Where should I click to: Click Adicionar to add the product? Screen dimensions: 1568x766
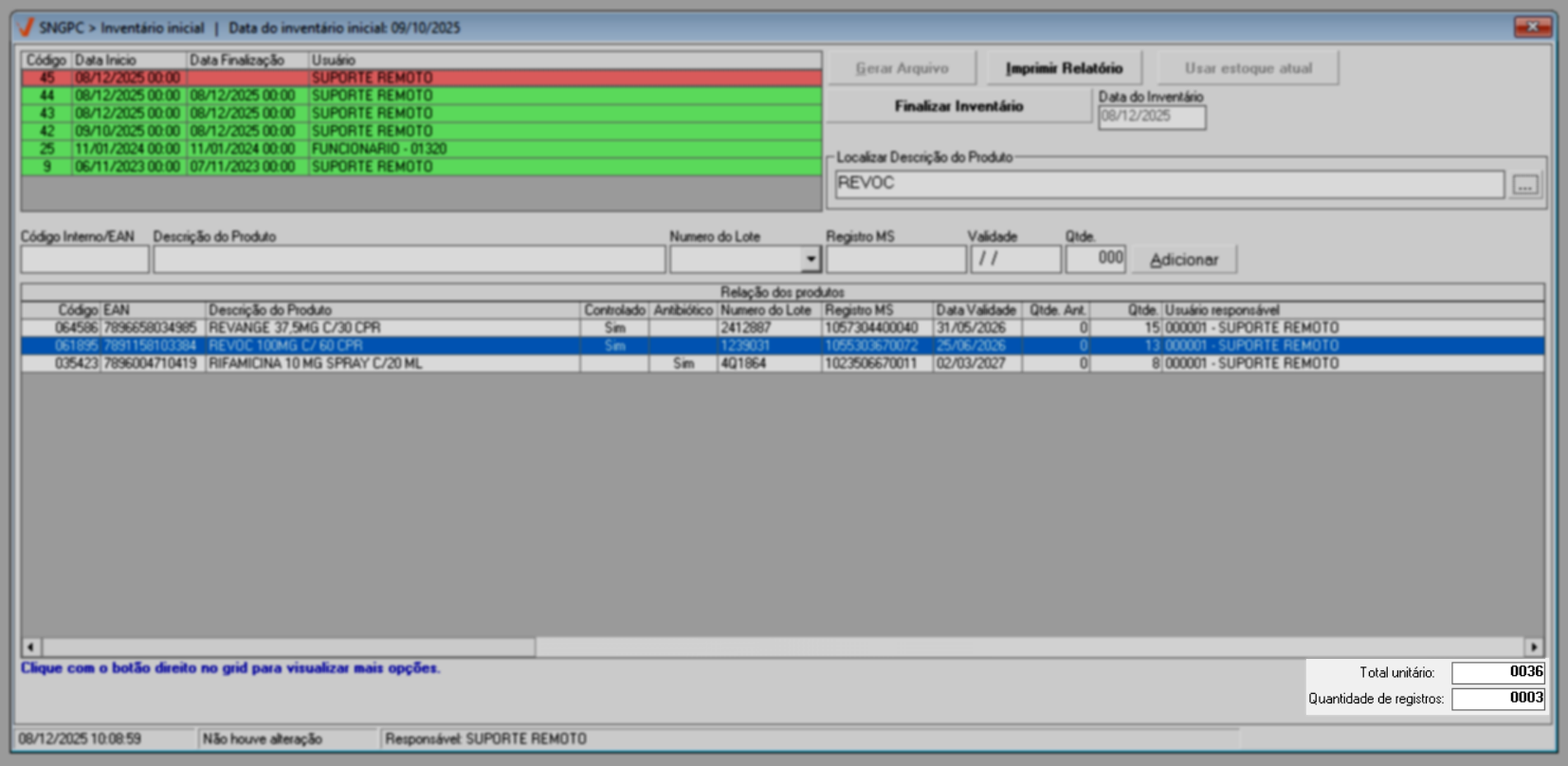1184,260
